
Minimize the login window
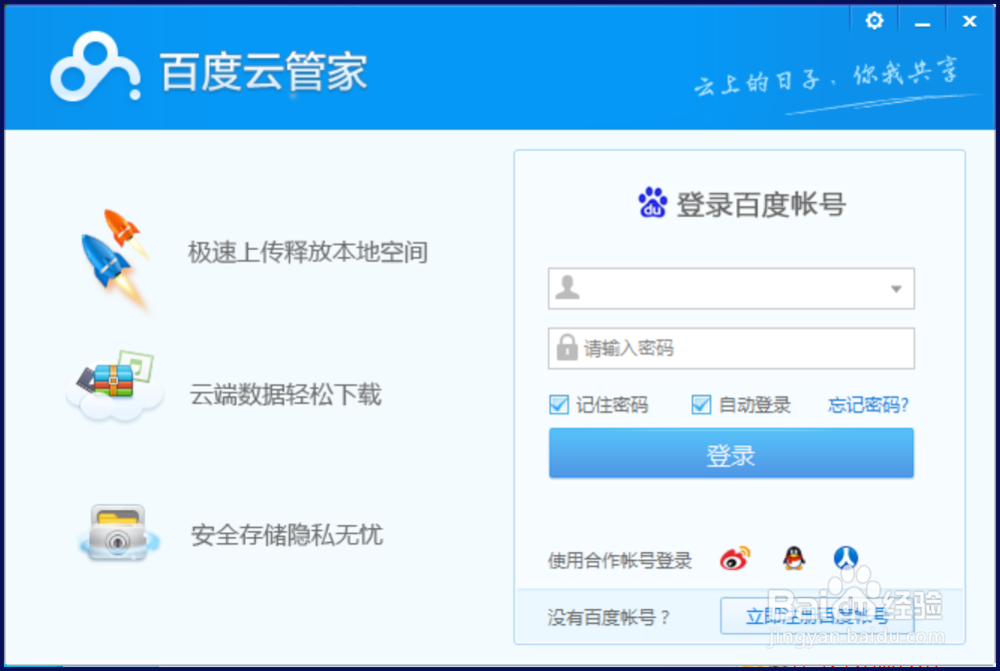tap(922, 23)
